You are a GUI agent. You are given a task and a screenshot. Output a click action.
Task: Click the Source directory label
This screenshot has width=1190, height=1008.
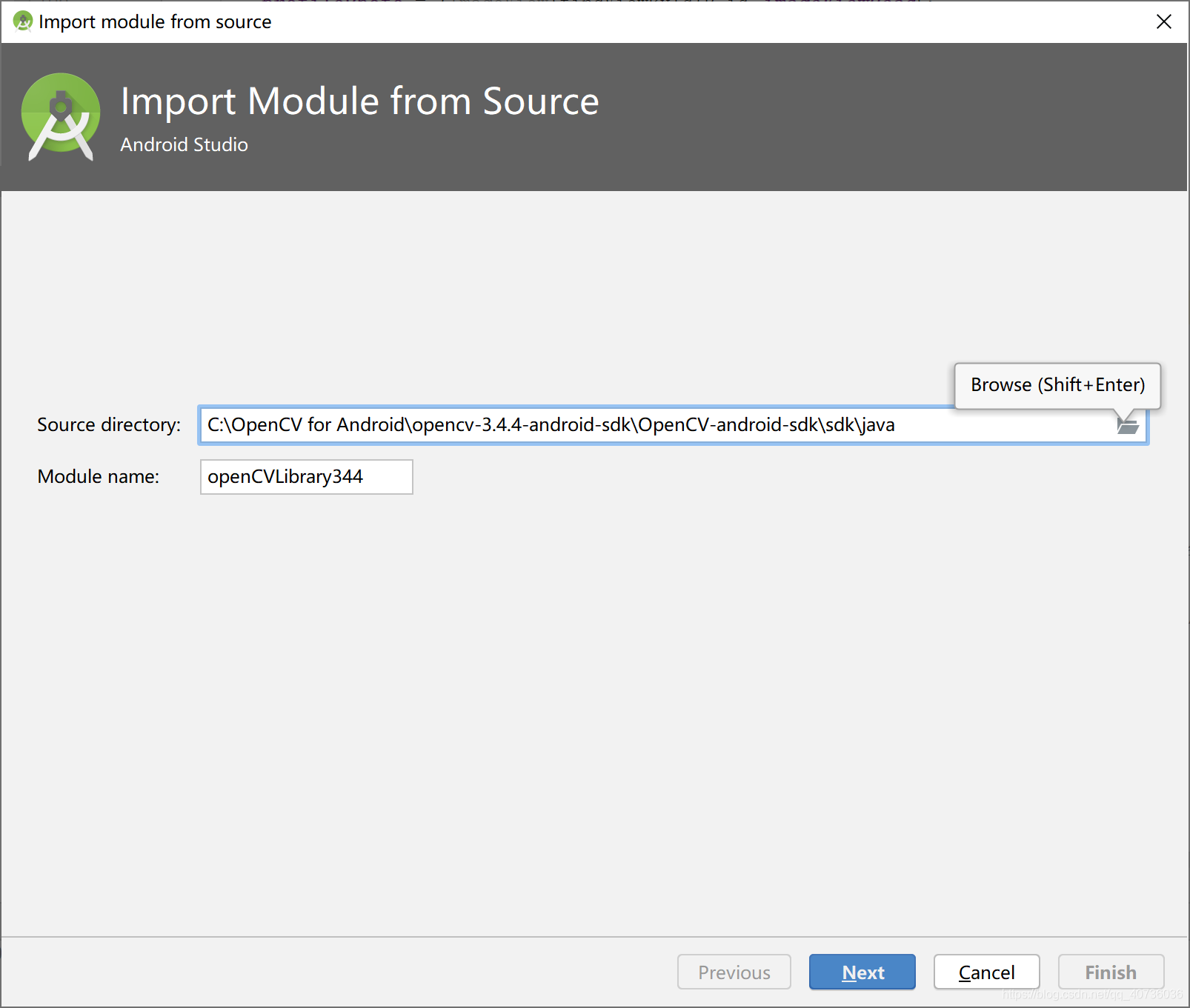pos(109,425)
